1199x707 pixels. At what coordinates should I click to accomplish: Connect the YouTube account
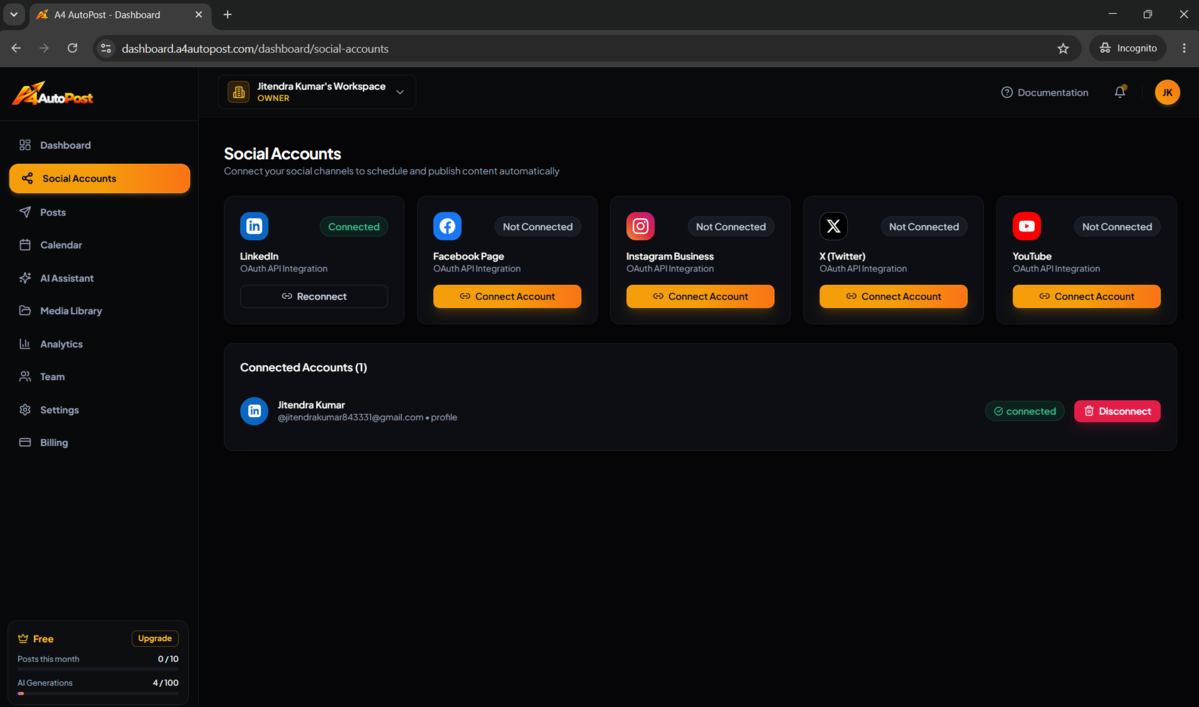1086,297
